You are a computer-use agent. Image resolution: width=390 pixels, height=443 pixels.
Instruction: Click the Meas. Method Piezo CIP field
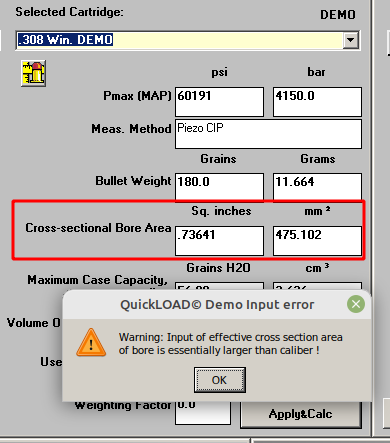(268, 134)
